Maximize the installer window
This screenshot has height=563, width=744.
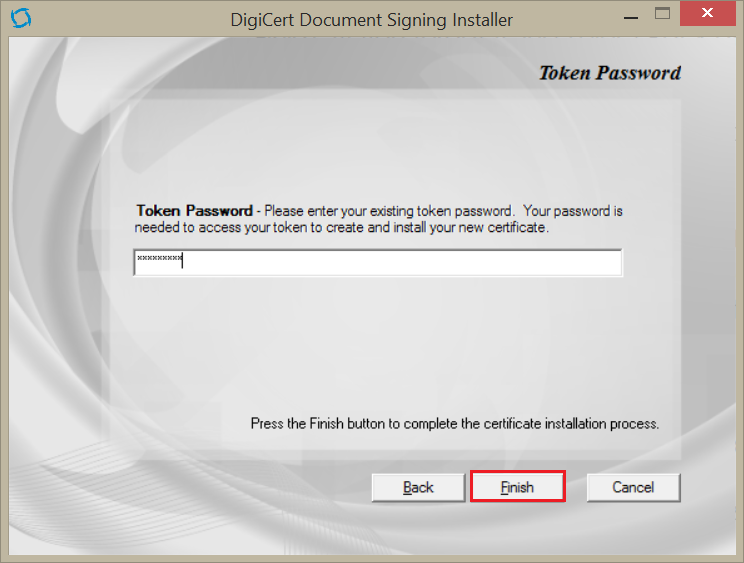662,14
